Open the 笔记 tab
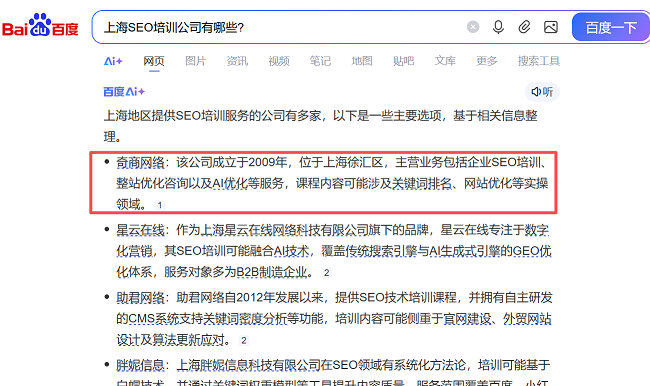This screenshot has height=386, width=650. (320, 61)
